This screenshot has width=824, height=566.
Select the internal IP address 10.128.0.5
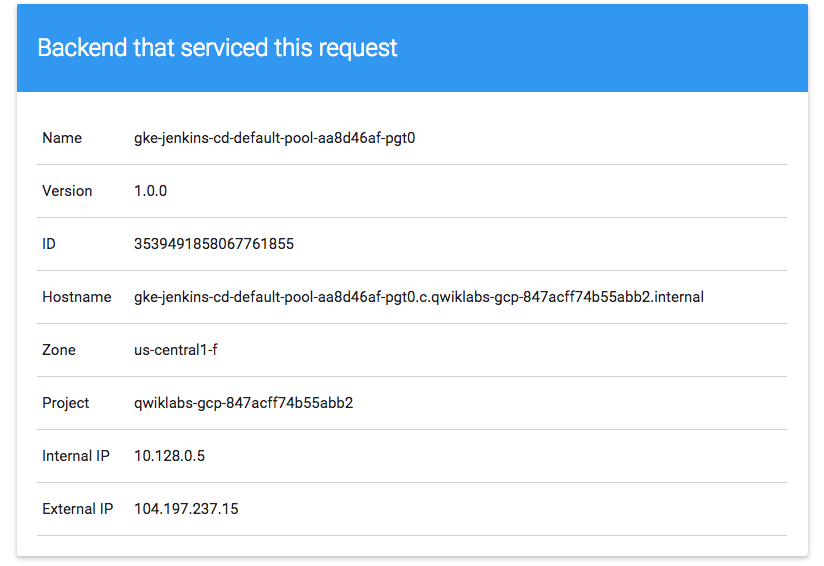[x=169, y=456]
